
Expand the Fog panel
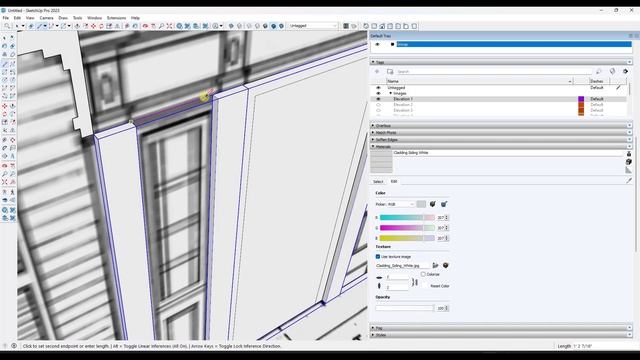(373, 328)
